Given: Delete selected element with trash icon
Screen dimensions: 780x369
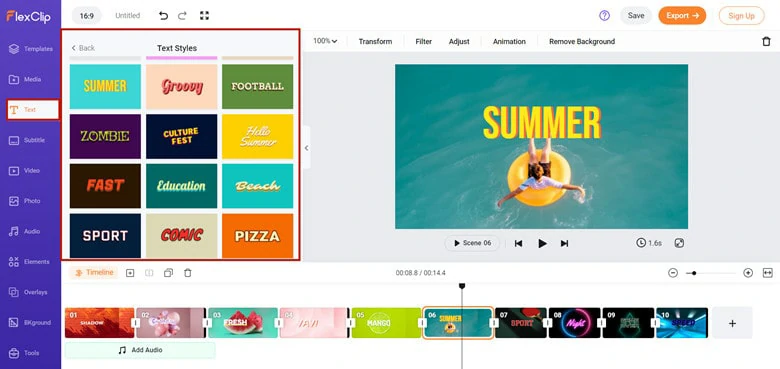Looking at the screenshot, I should click(766, 42).
